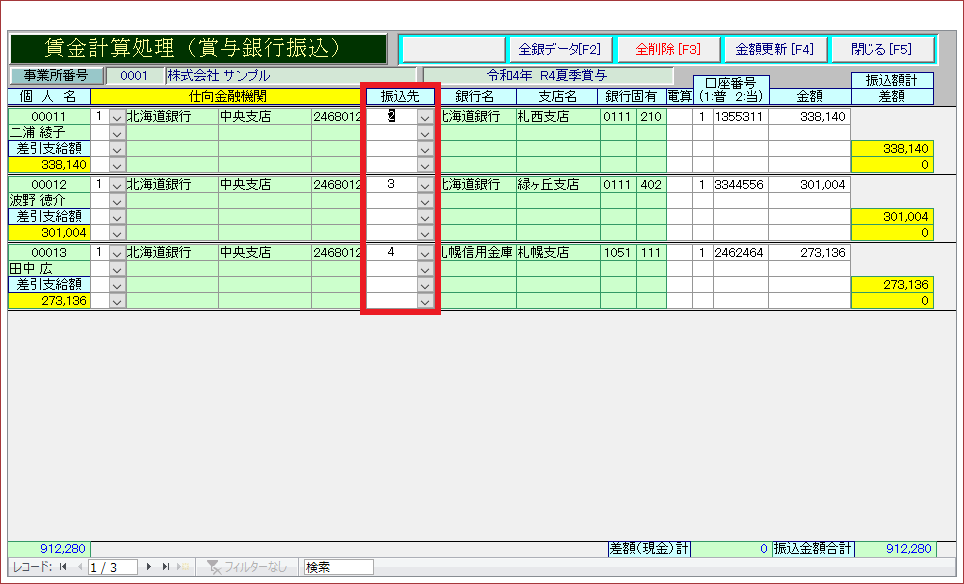Select the 金額 field showing 338,140
This screenshot has width=964, height=584.
(808, 117)
